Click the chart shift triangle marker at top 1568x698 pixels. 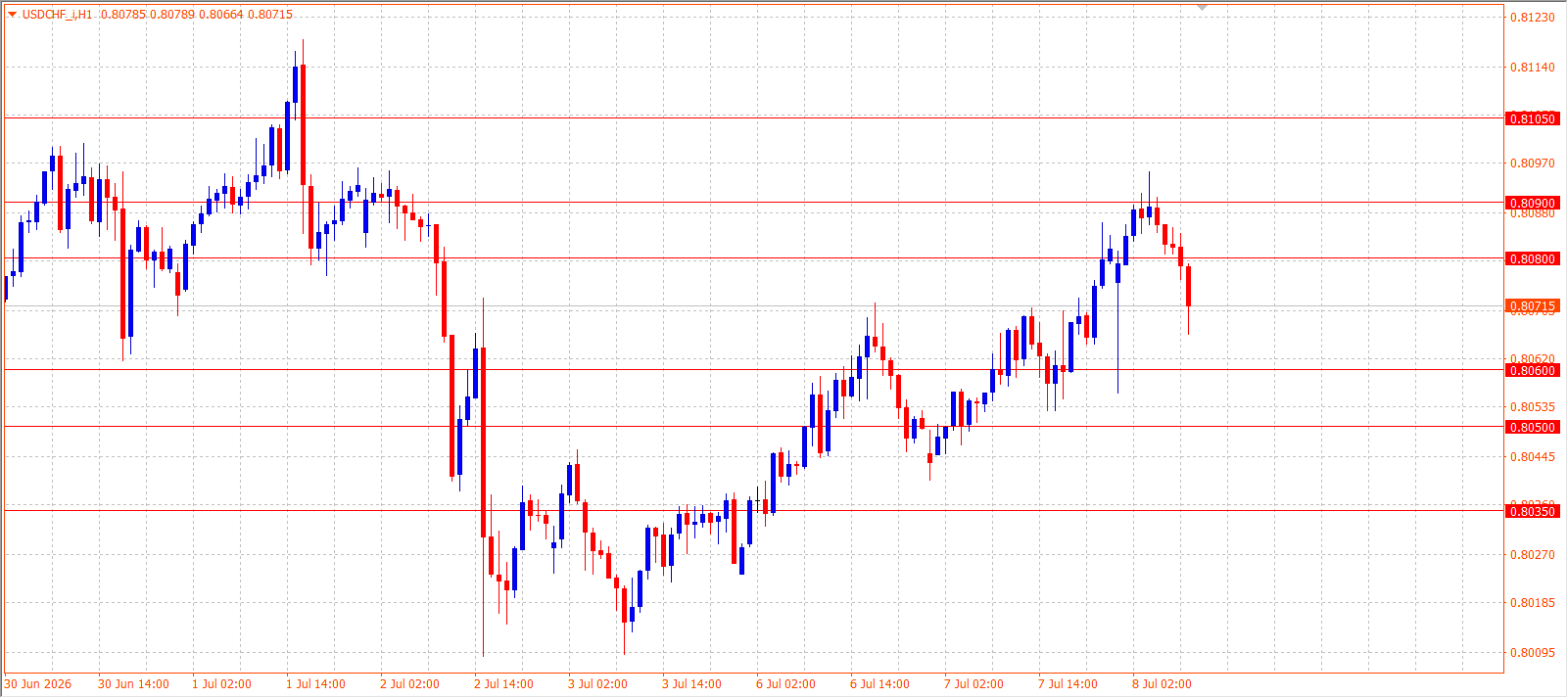pos(1203,8)
